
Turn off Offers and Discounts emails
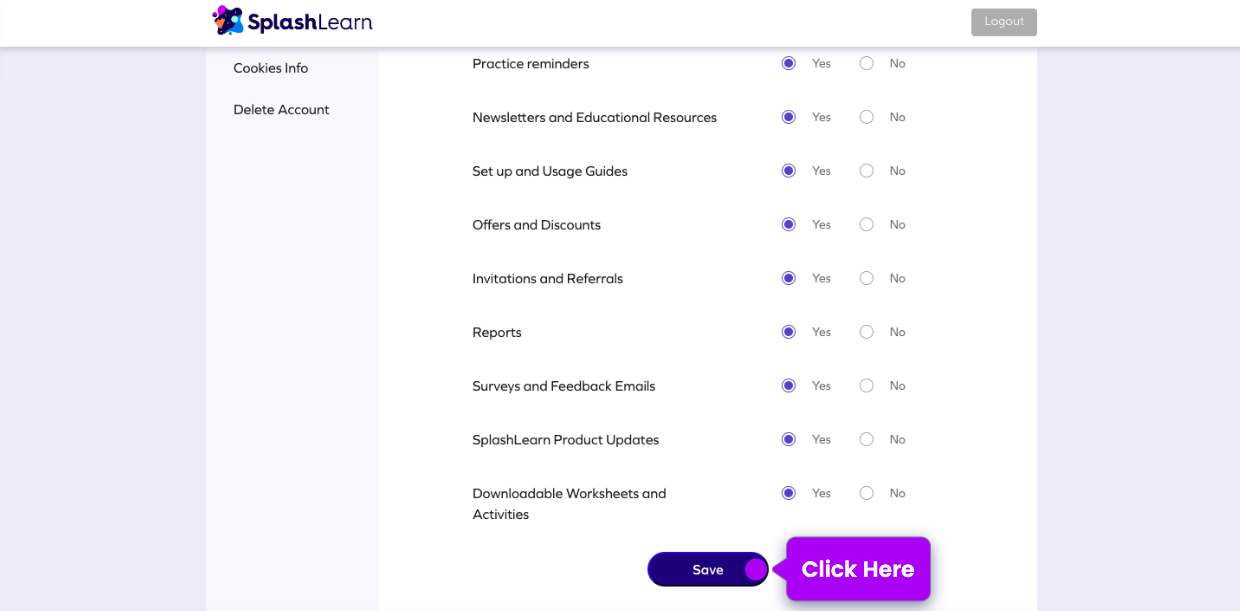866,224
